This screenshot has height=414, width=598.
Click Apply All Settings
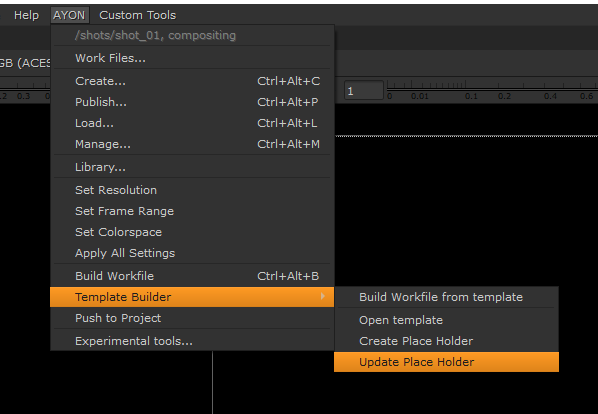[x=192, y=253]
